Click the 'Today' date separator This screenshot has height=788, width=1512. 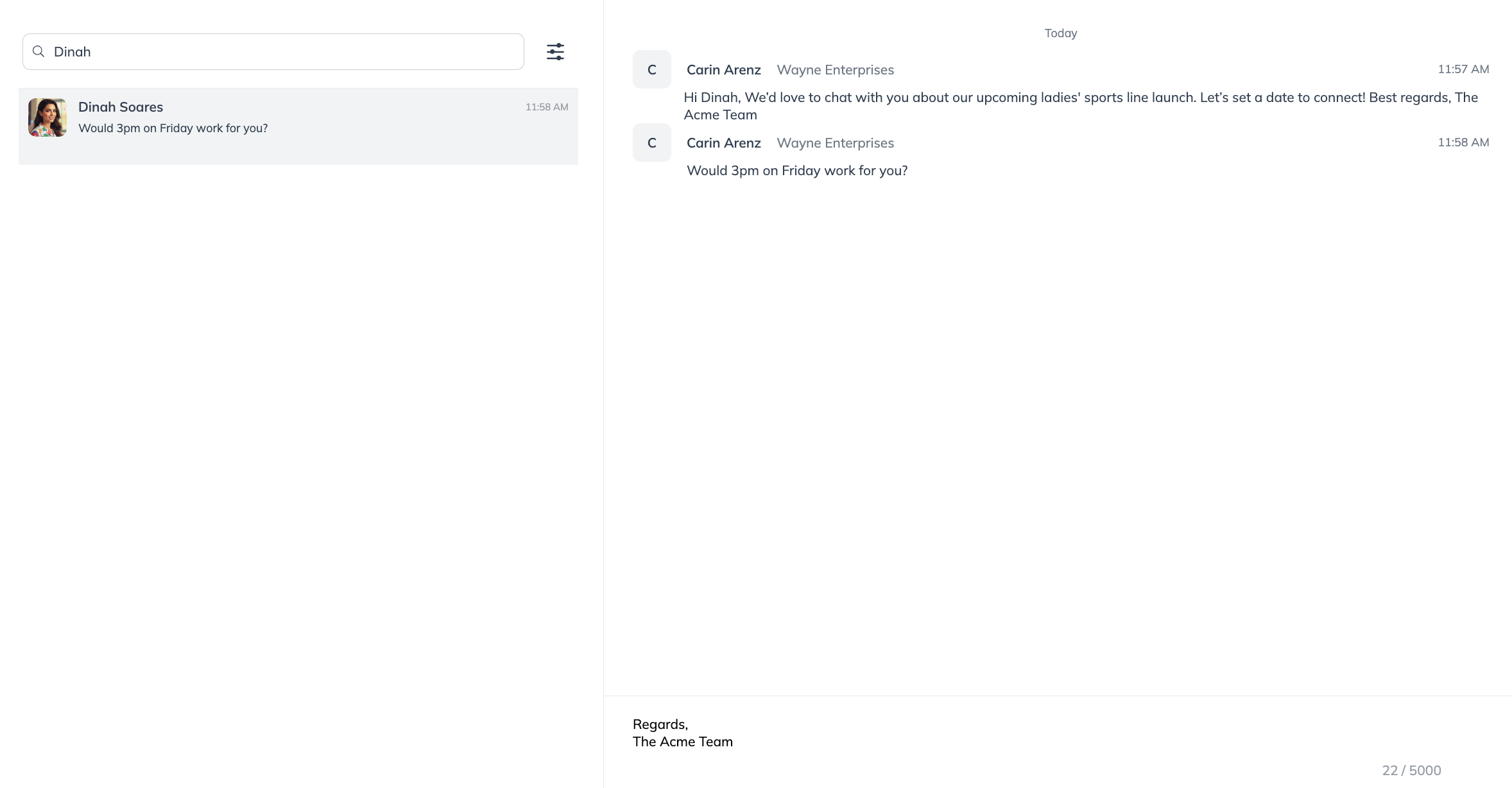(x=1060, y=33)
